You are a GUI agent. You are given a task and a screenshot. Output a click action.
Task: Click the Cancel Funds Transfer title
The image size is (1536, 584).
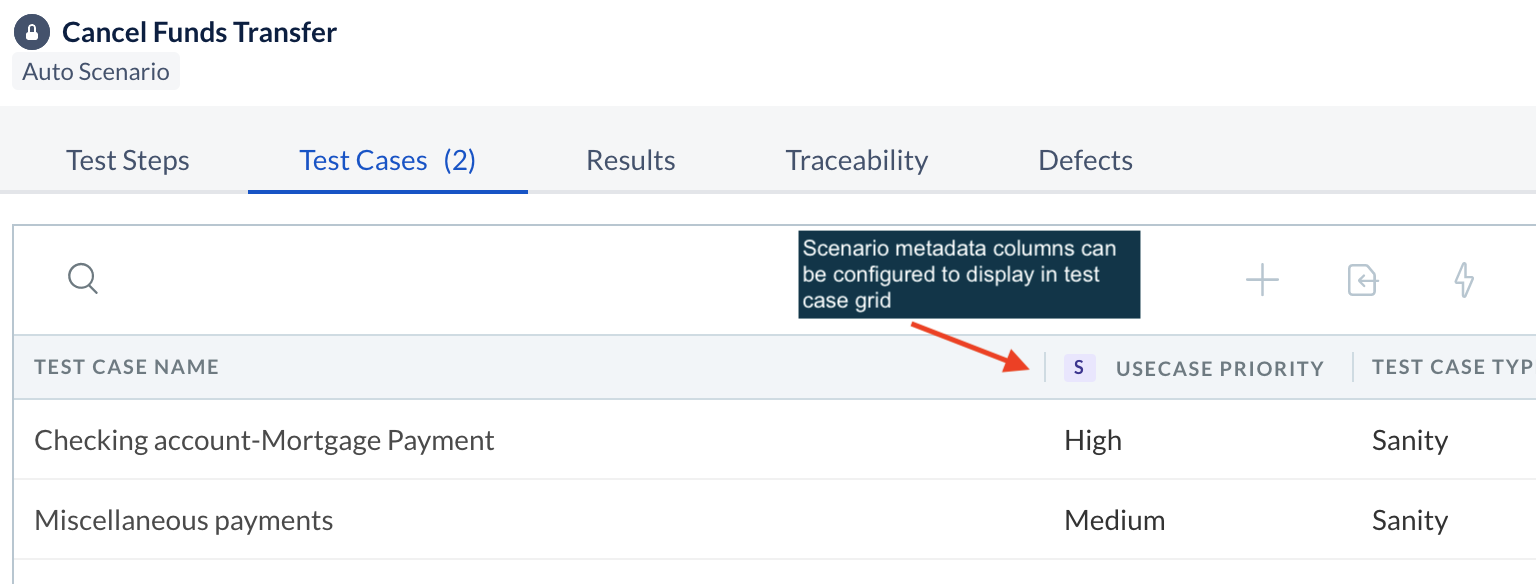click(x=199, y=32)
